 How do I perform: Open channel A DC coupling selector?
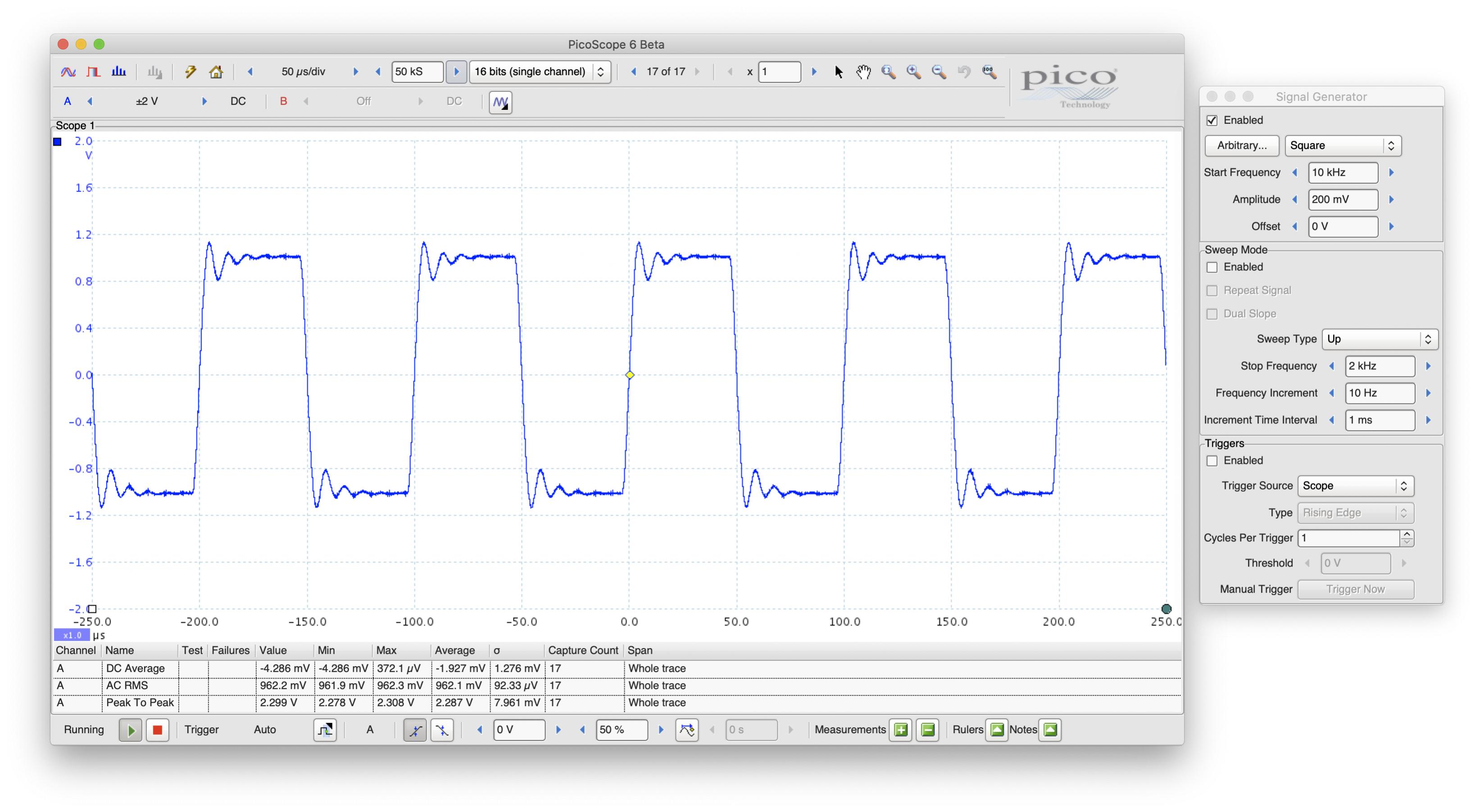[238, 101]
